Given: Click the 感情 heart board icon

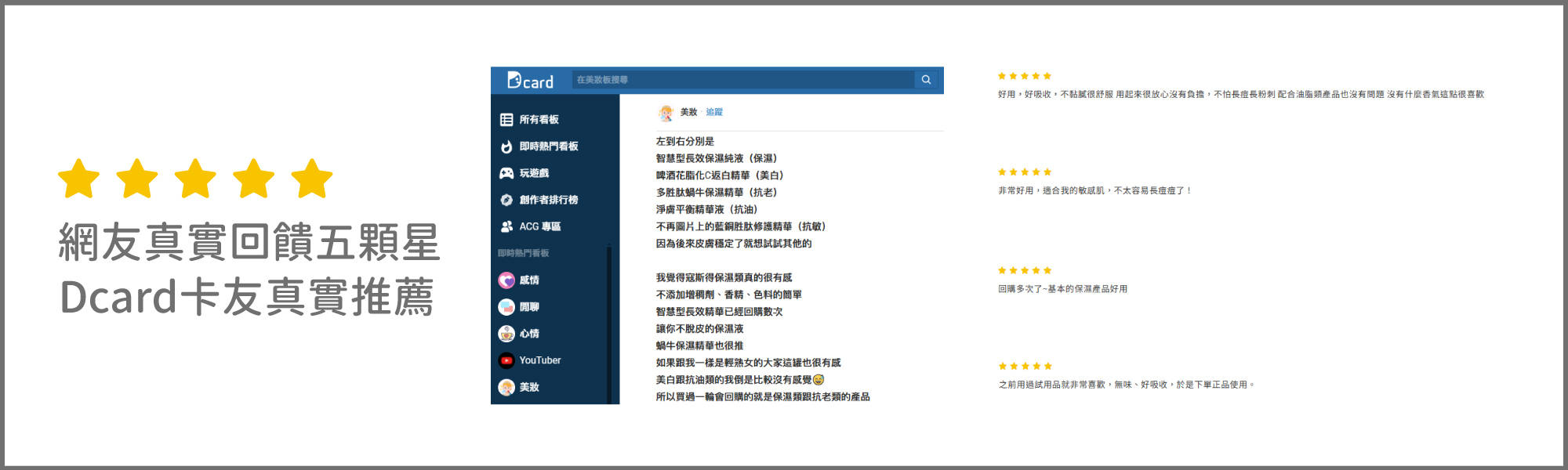Looking at the screenshot, I should click(506, 280).
